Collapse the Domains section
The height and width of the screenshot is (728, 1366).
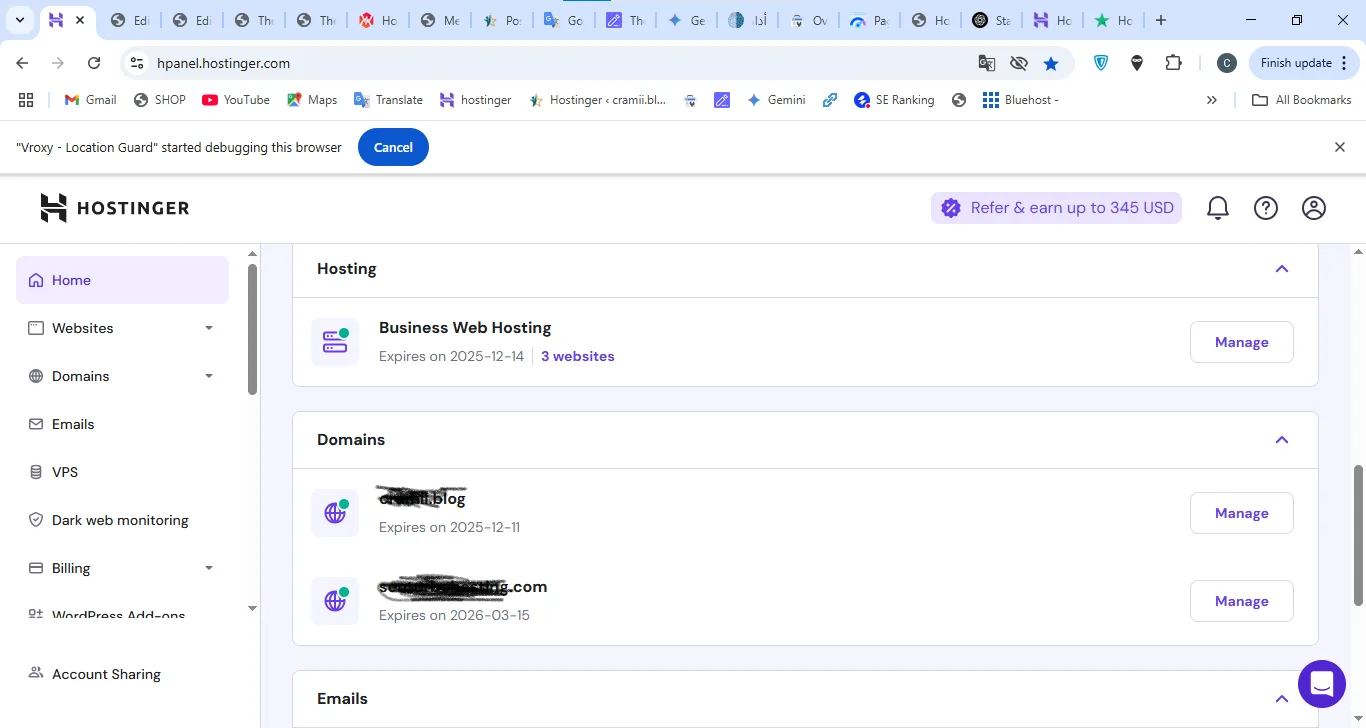click(1281, 440)
